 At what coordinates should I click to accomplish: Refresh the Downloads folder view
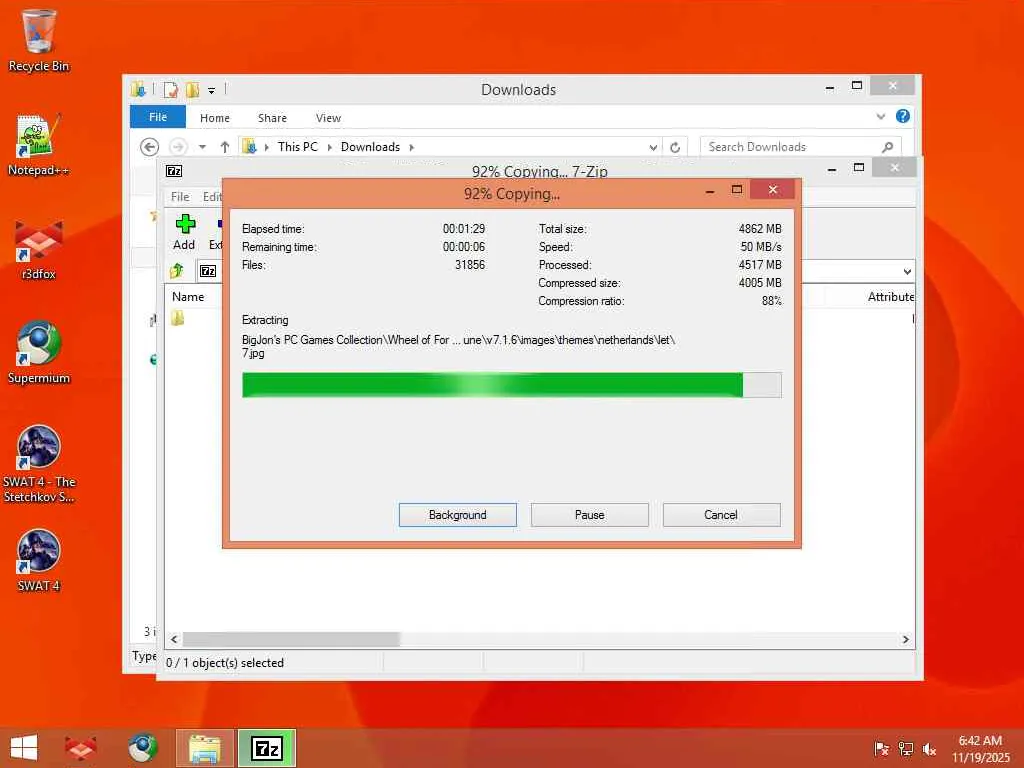[x=675, y=148]
